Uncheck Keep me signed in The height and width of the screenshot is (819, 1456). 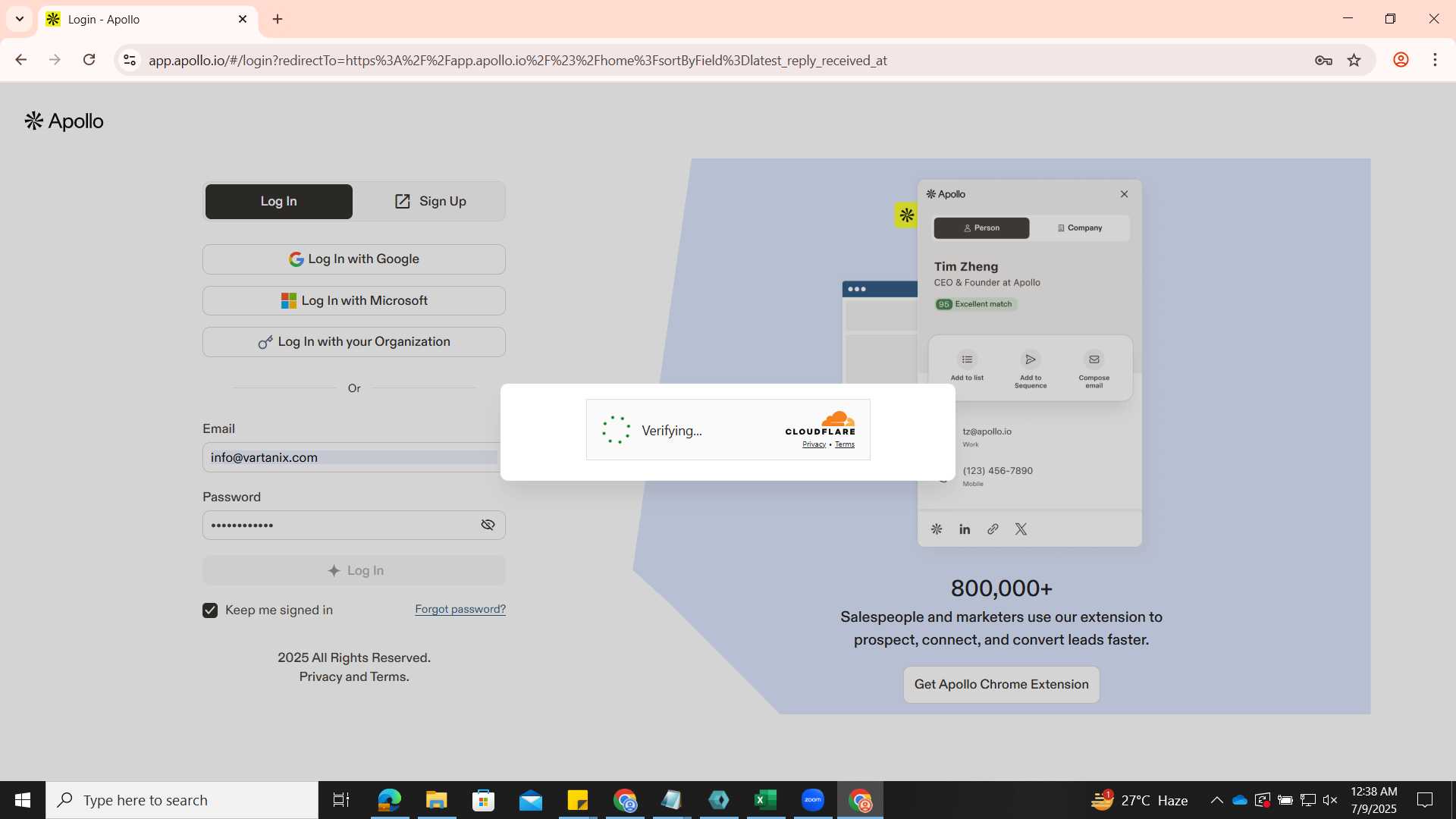tap(210, 610)
